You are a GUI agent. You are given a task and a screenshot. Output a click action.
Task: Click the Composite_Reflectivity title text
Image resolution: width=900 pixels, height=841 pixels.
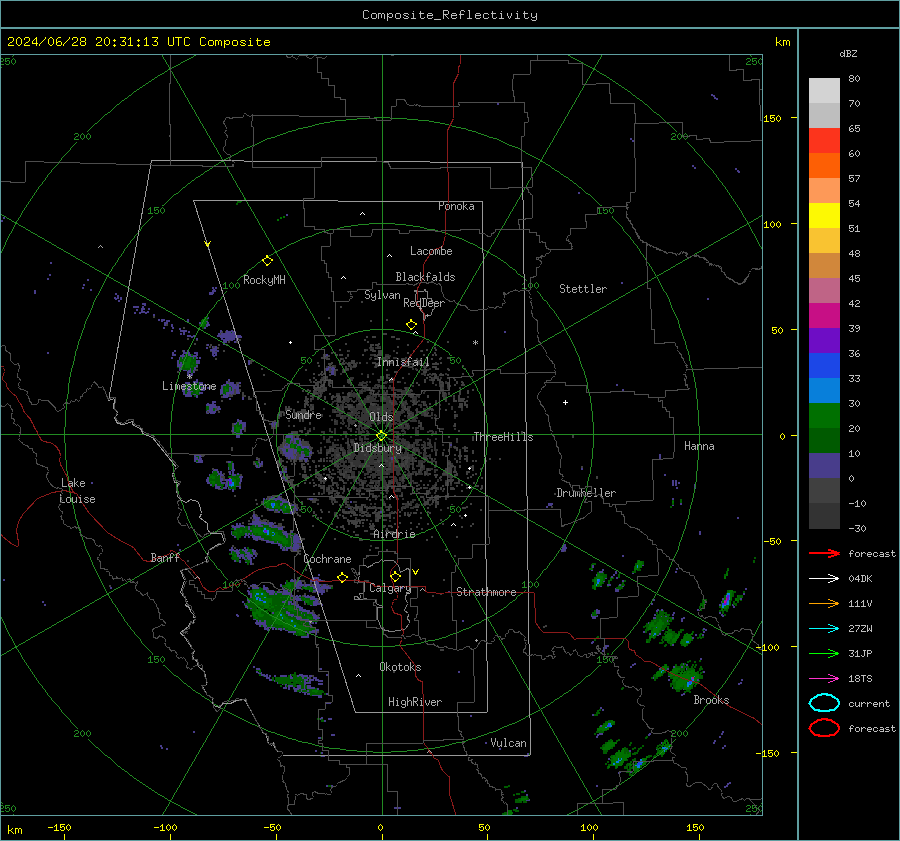(x=450, y=15)
